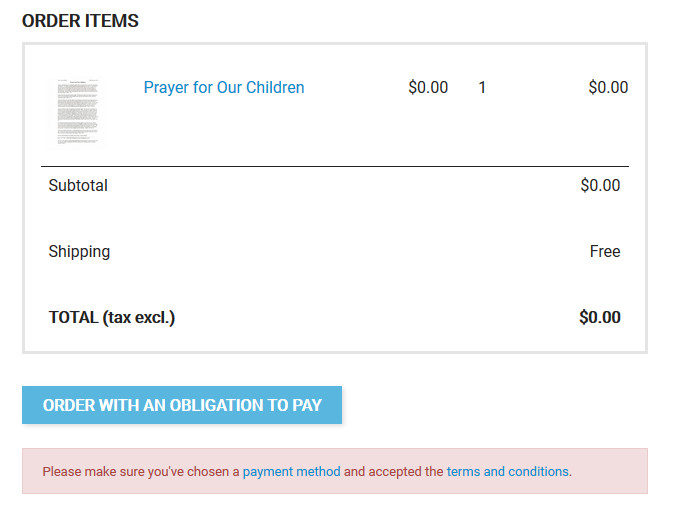Click Order with an Obligation to Pay
Screen dimensions: 677x506
coord(182,405)
